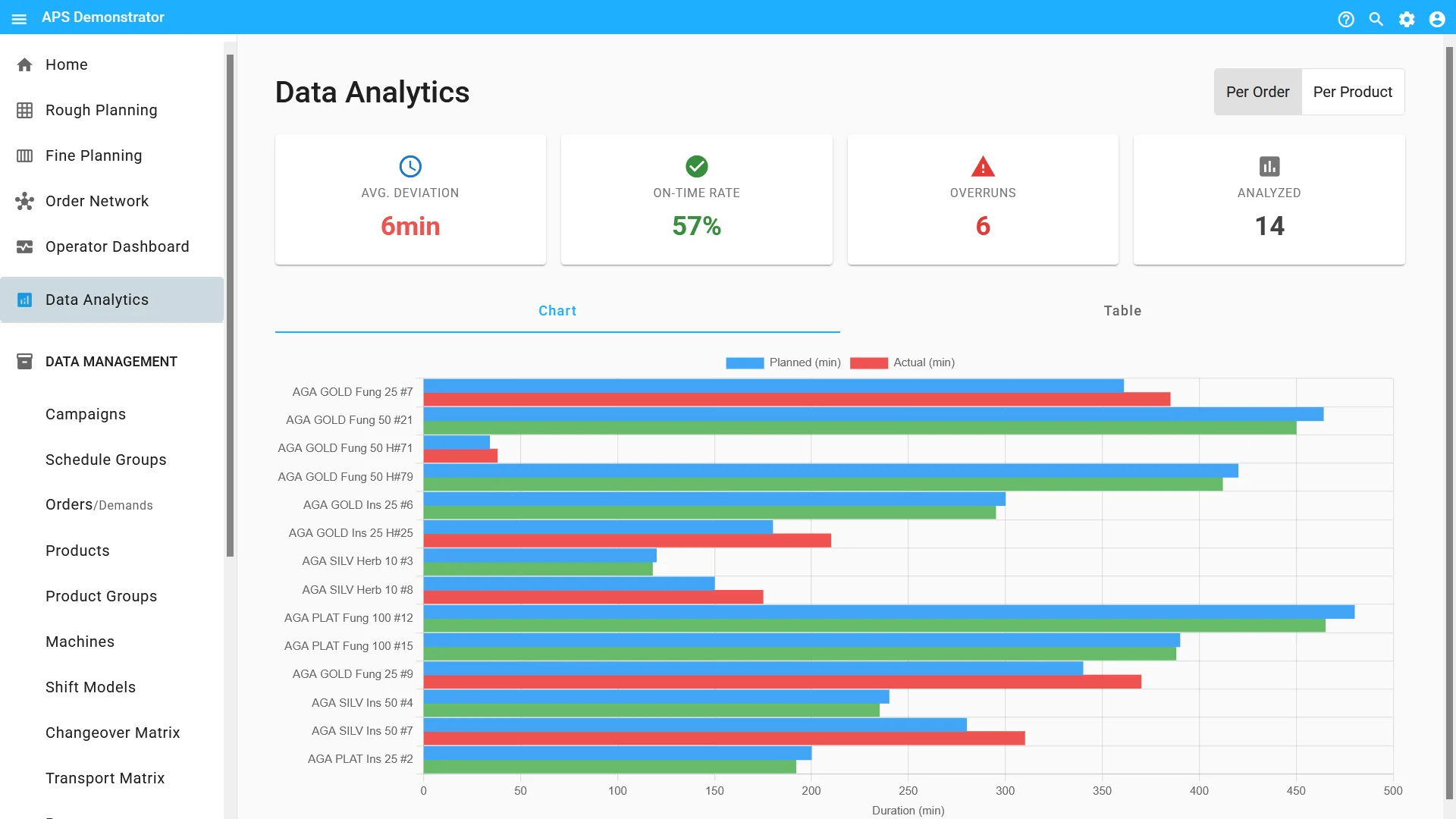Open the hamburger navigation menu
The height and width of the screenshot is (819, 1456).
(20, 19)
